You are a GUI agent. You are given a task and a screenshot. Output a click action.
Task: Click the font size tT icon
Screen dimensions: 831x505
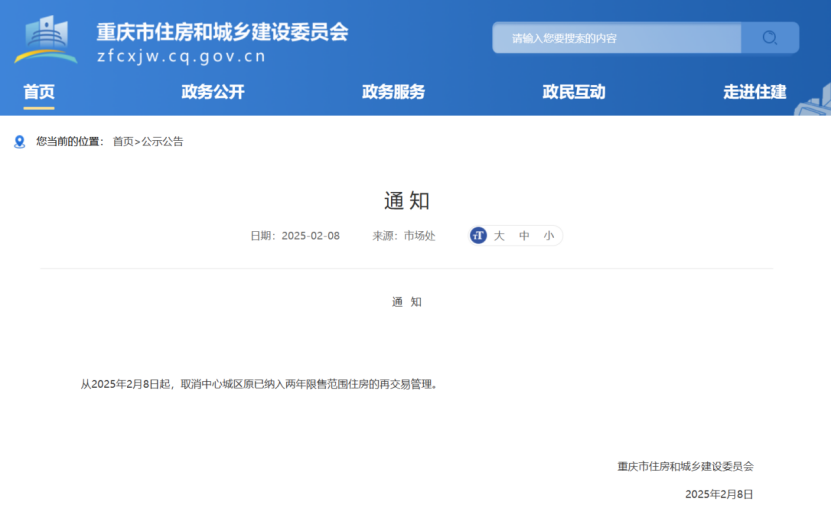point(478,236)
